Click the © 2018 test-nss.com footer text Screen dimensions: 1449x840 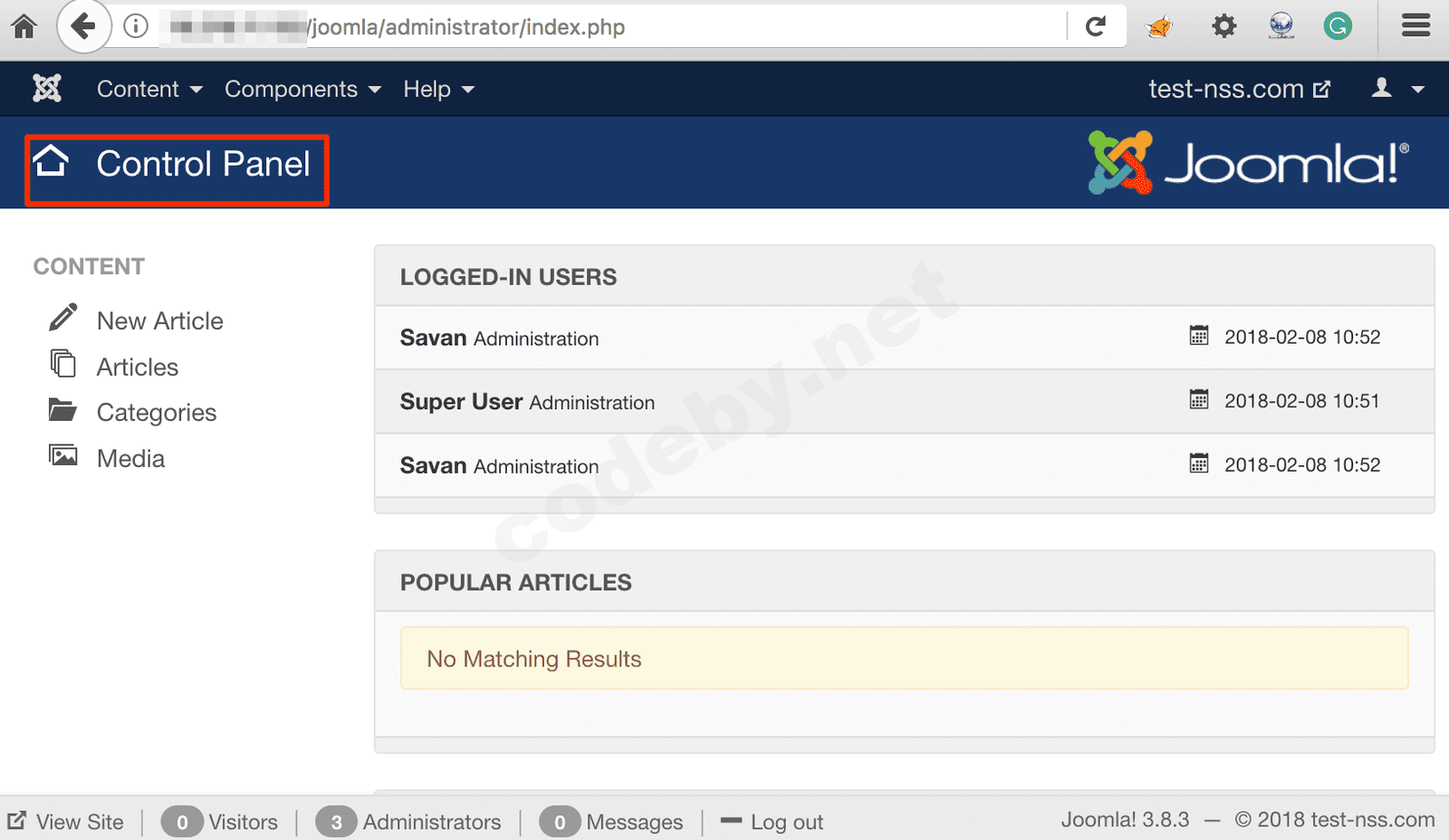pos(1335,819)
